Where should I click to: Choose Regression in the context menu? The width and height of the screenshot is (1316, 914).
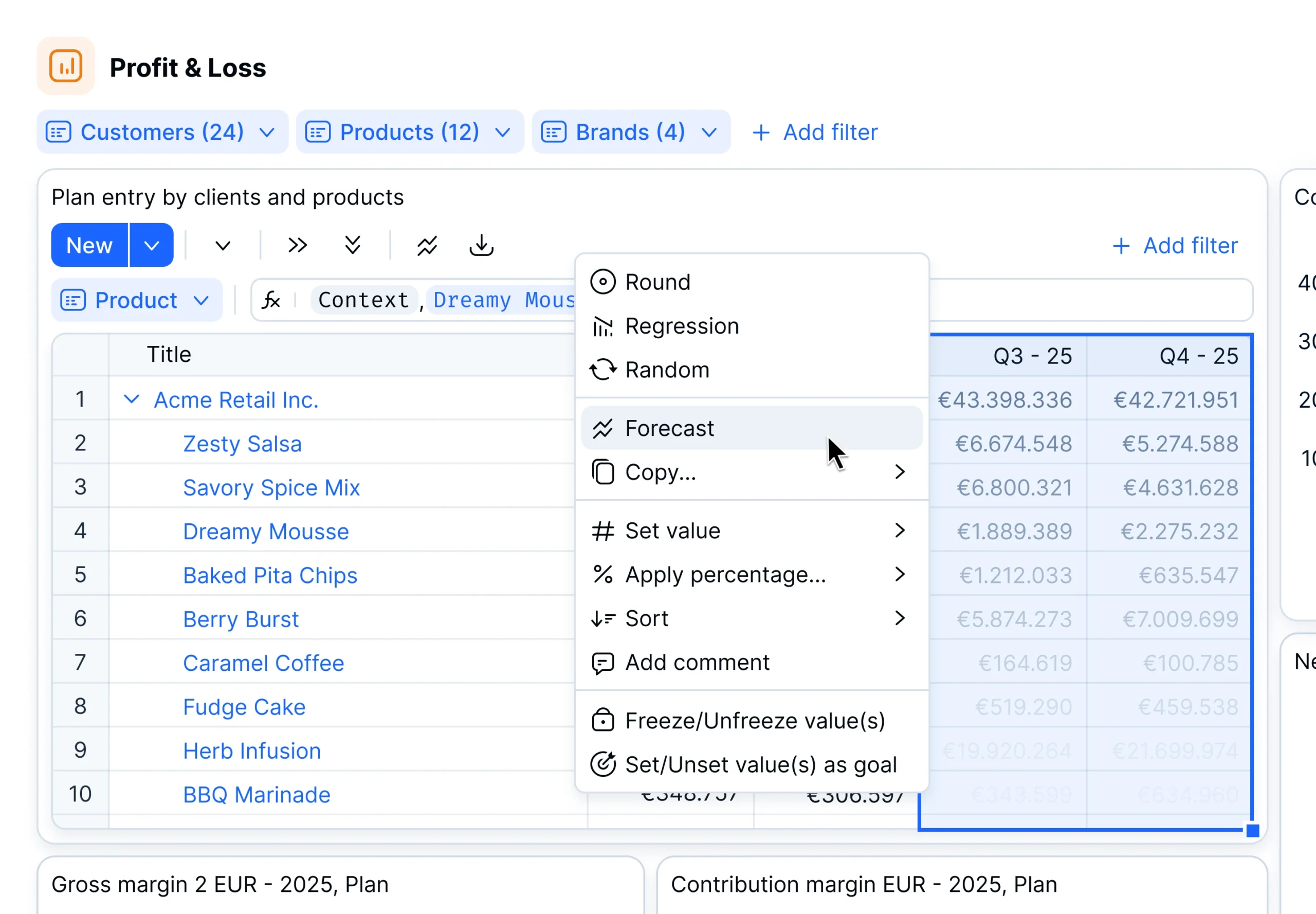tap(682, 326)
